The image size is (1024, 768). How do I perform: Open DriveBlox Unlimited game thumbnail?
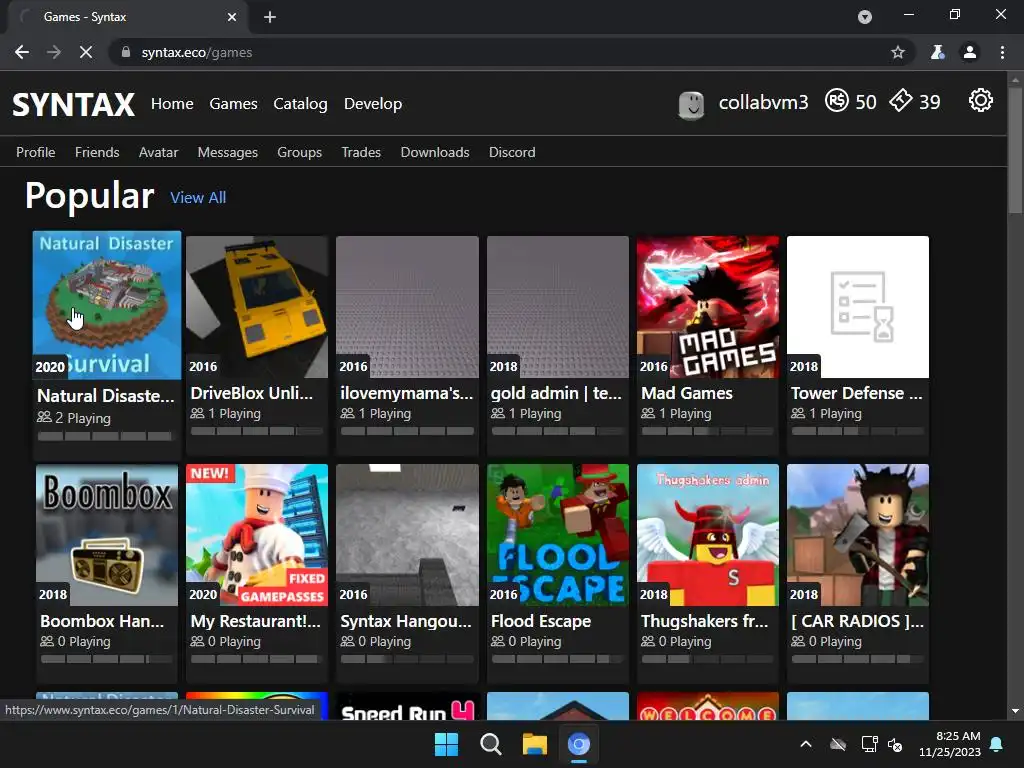[x=257, y=307]
